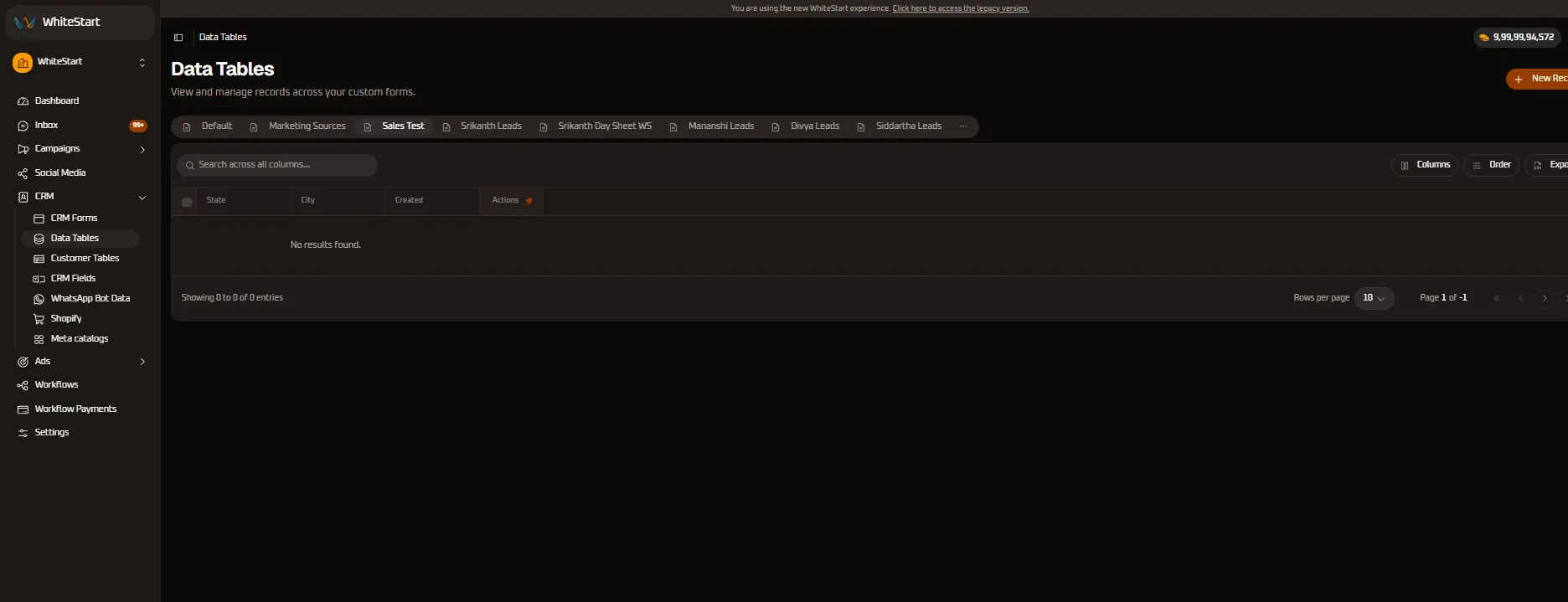
Task: Select Data Tables in the CRM submenu
Action: click(x=80, y=238)
